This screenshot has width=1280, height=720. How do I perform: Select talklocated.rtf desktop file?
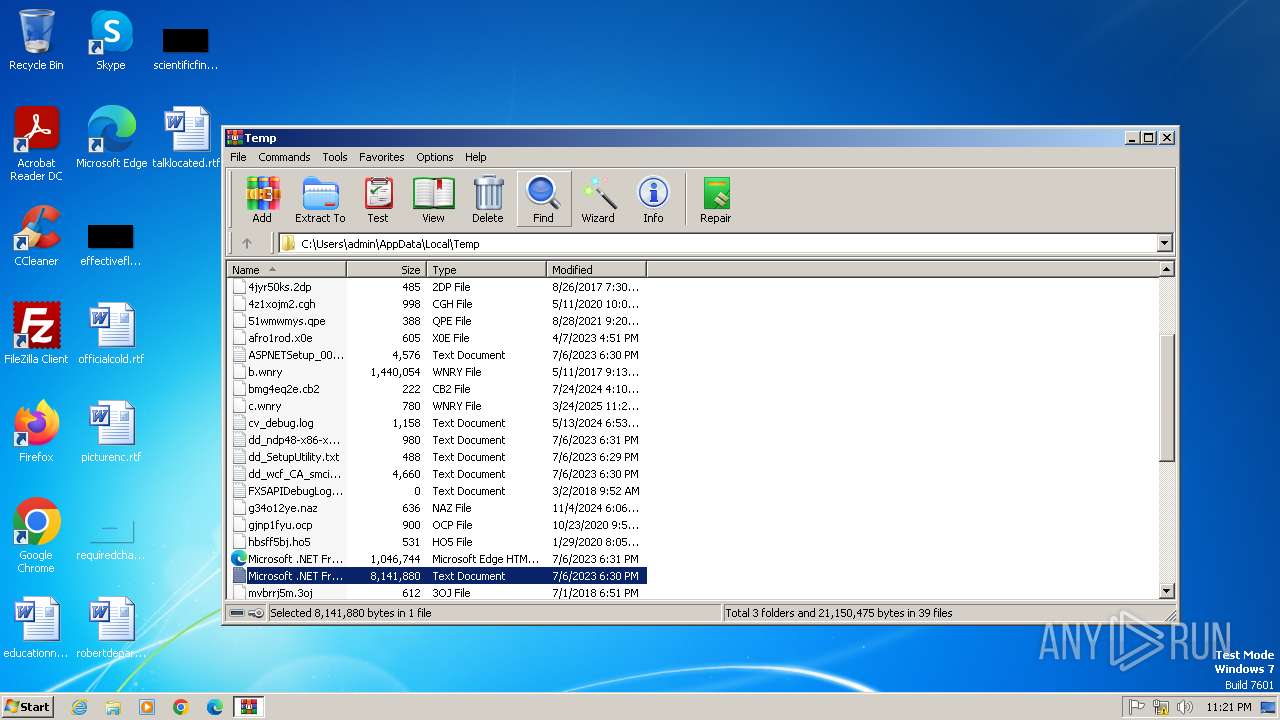(186, 138)
